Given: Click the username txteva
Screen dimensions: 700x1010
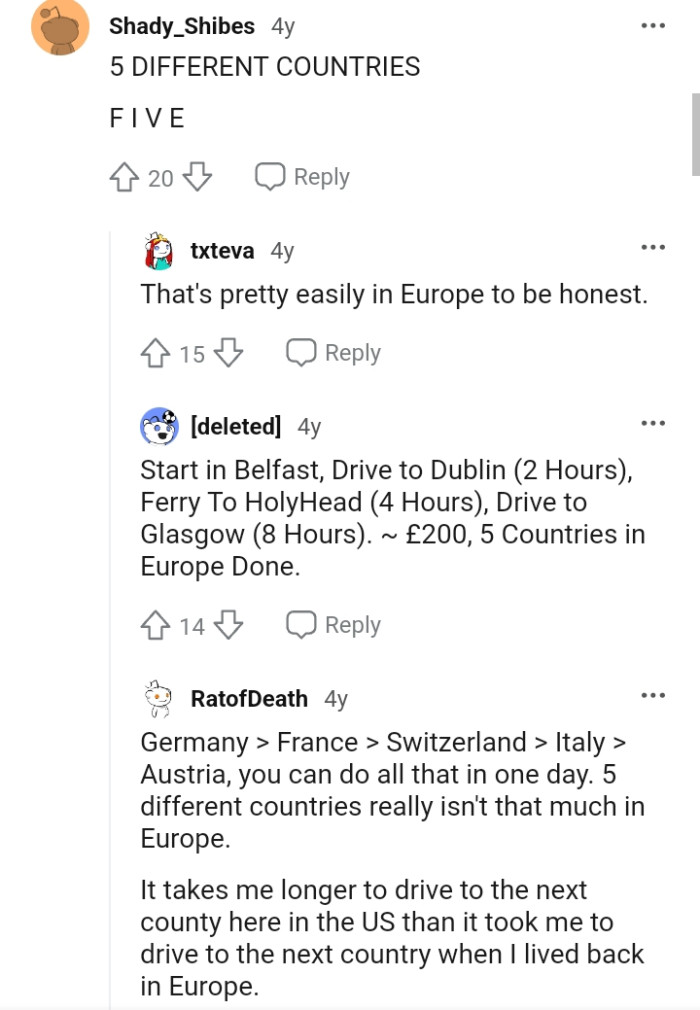Looking at the screenshot, I should pyautogui.click(x=221, y=251).
